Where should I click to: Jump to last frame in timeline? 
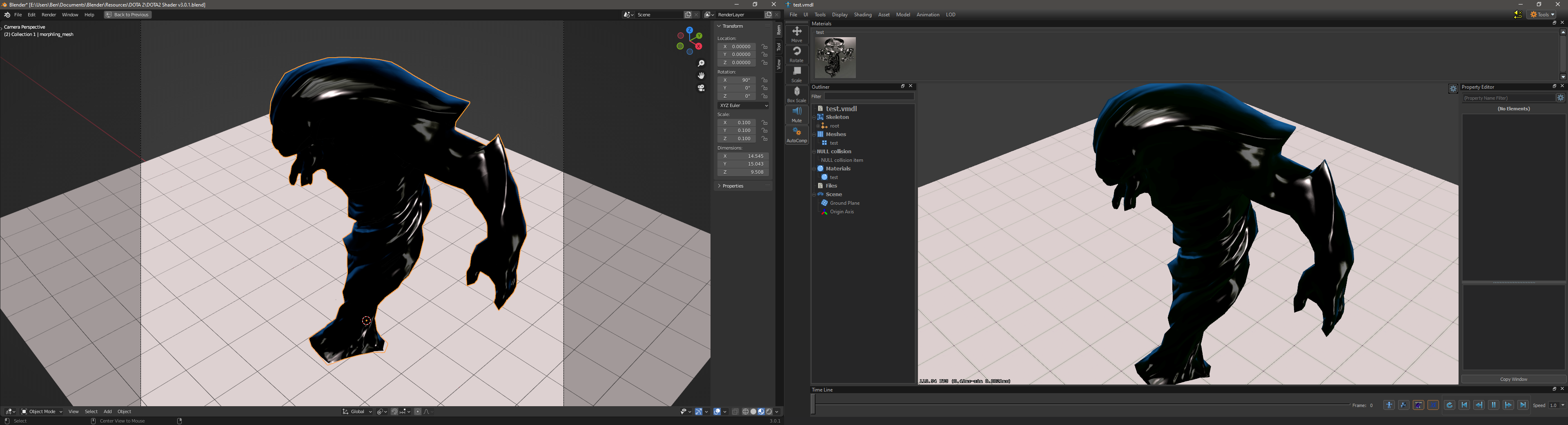tap(1523, 405)
